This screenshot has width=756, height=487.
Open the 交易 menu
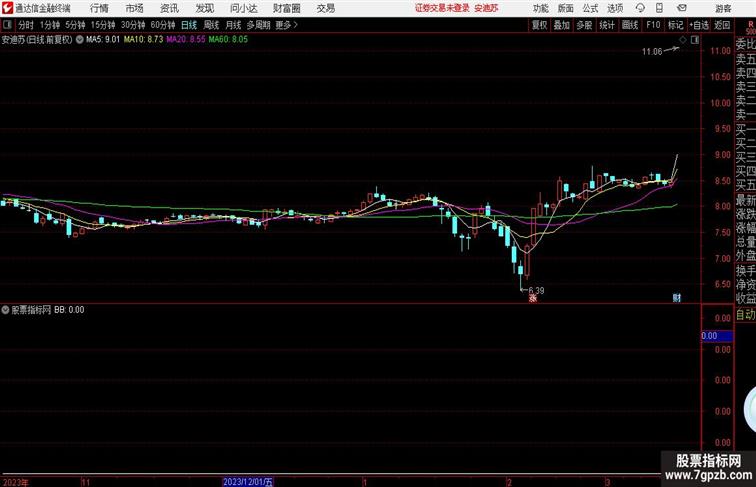(326, 8)
